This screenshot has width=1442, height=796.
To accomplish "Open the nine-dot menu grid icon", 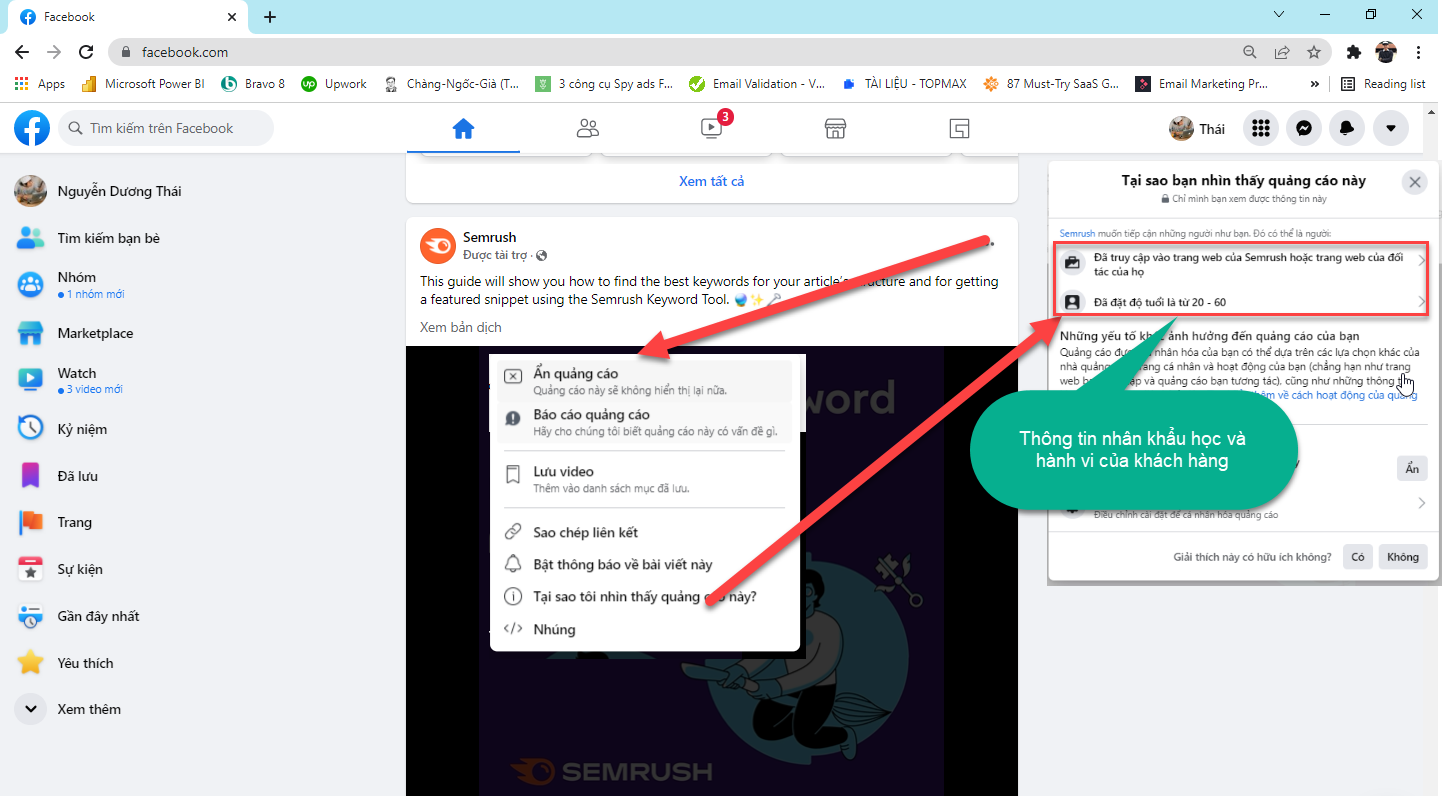I will [1261, 128].
